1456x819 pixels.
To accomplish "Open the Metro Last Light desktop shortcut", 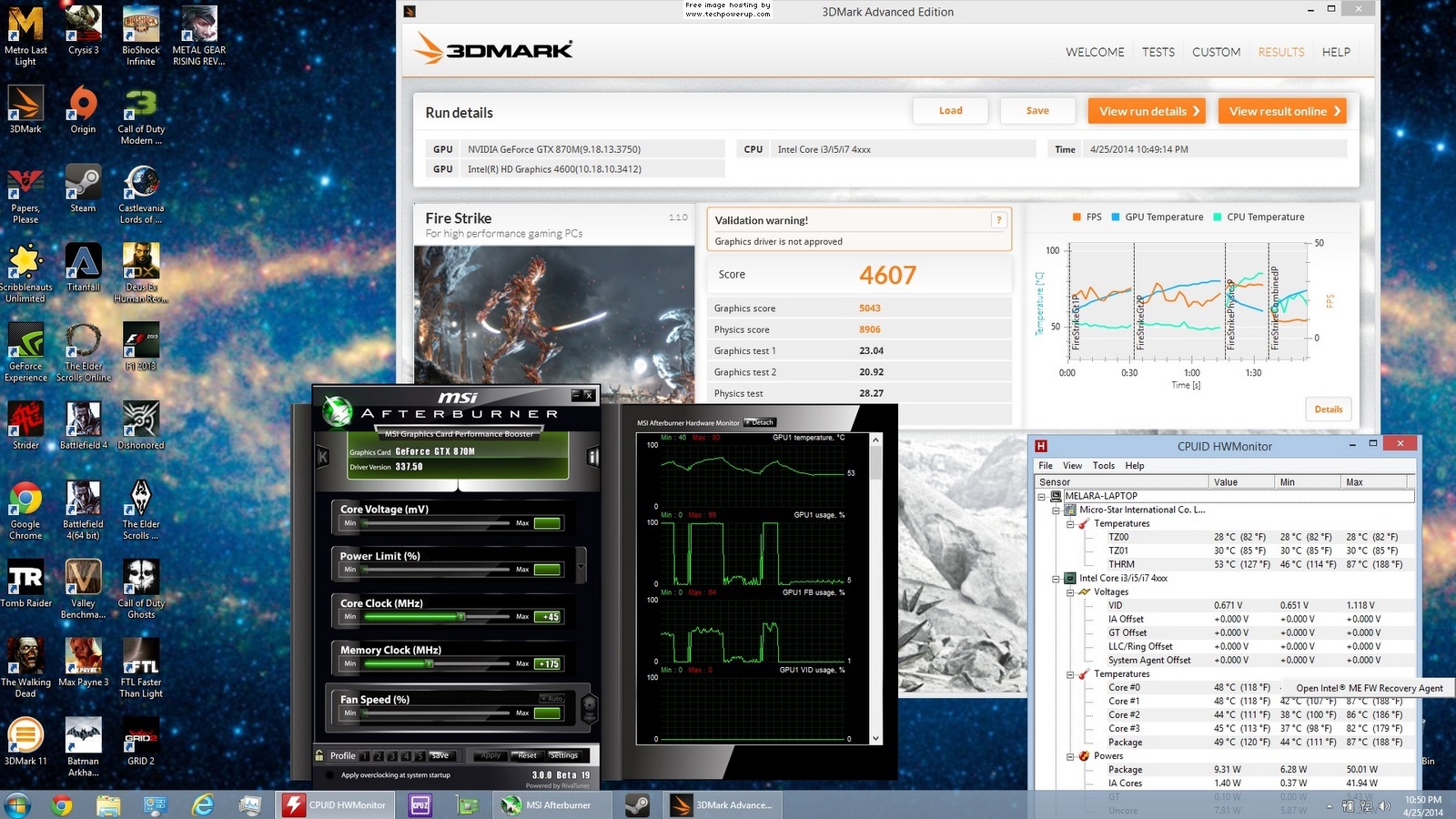I will pos(25,36).
